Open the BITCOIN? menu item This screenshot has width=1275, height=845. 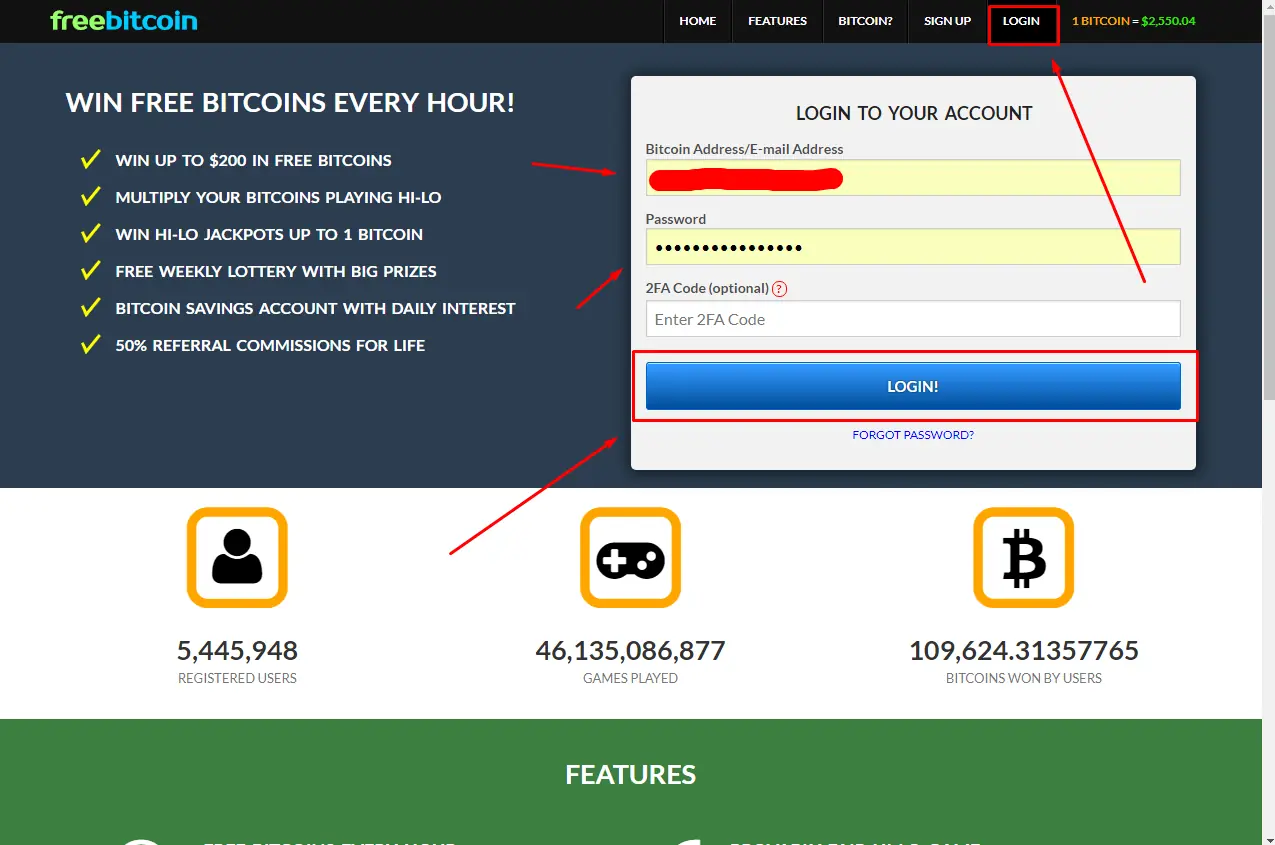tap(865, 21)
